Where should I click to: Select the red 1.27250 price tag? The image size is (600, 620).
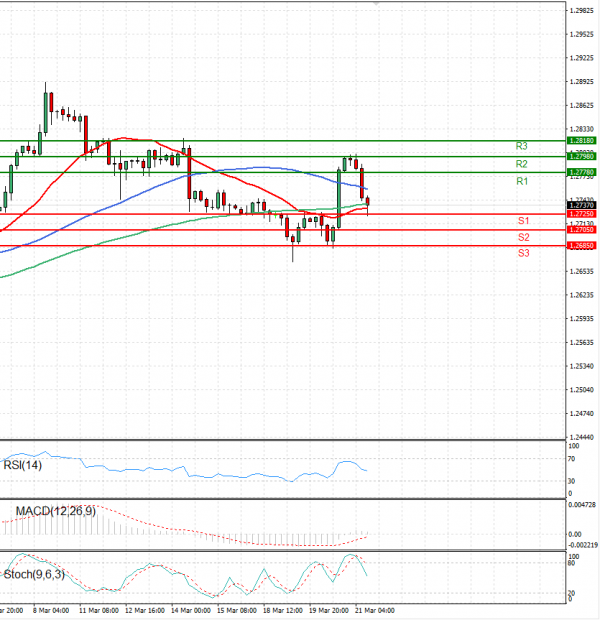tap(581, 214)
